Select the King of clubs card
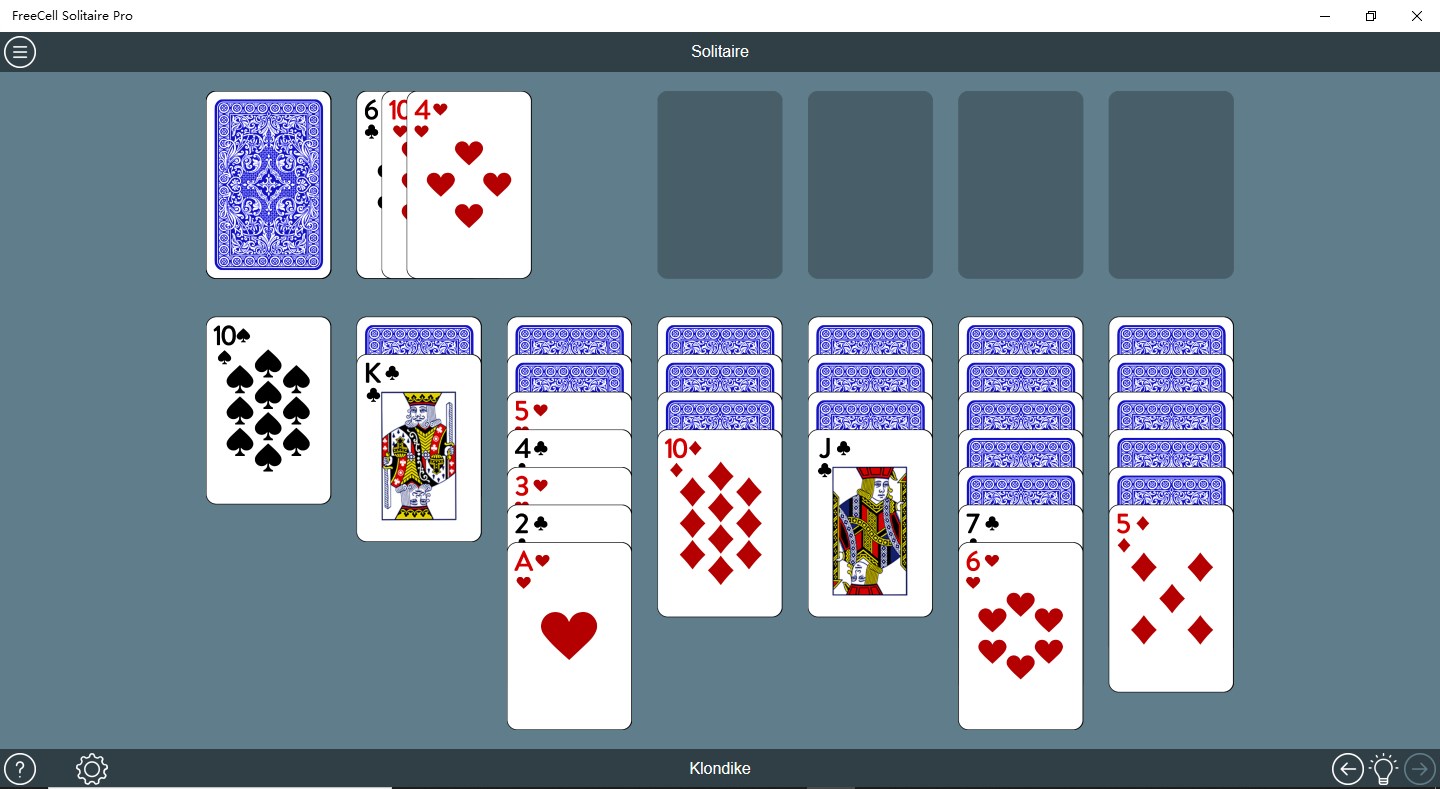Screen dimensions: 1440x789 [x=419, y=448]
